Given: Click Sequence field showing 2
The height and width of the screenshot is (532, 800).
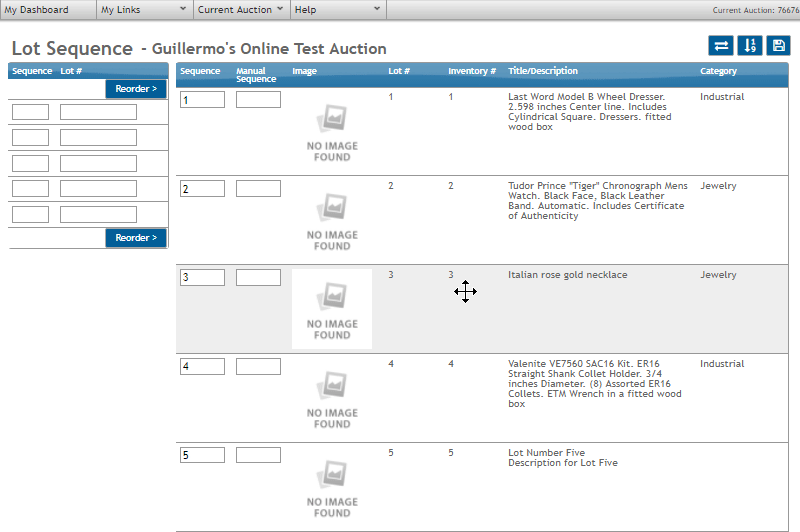Looking at the screenshot, I should click(203, 189).
